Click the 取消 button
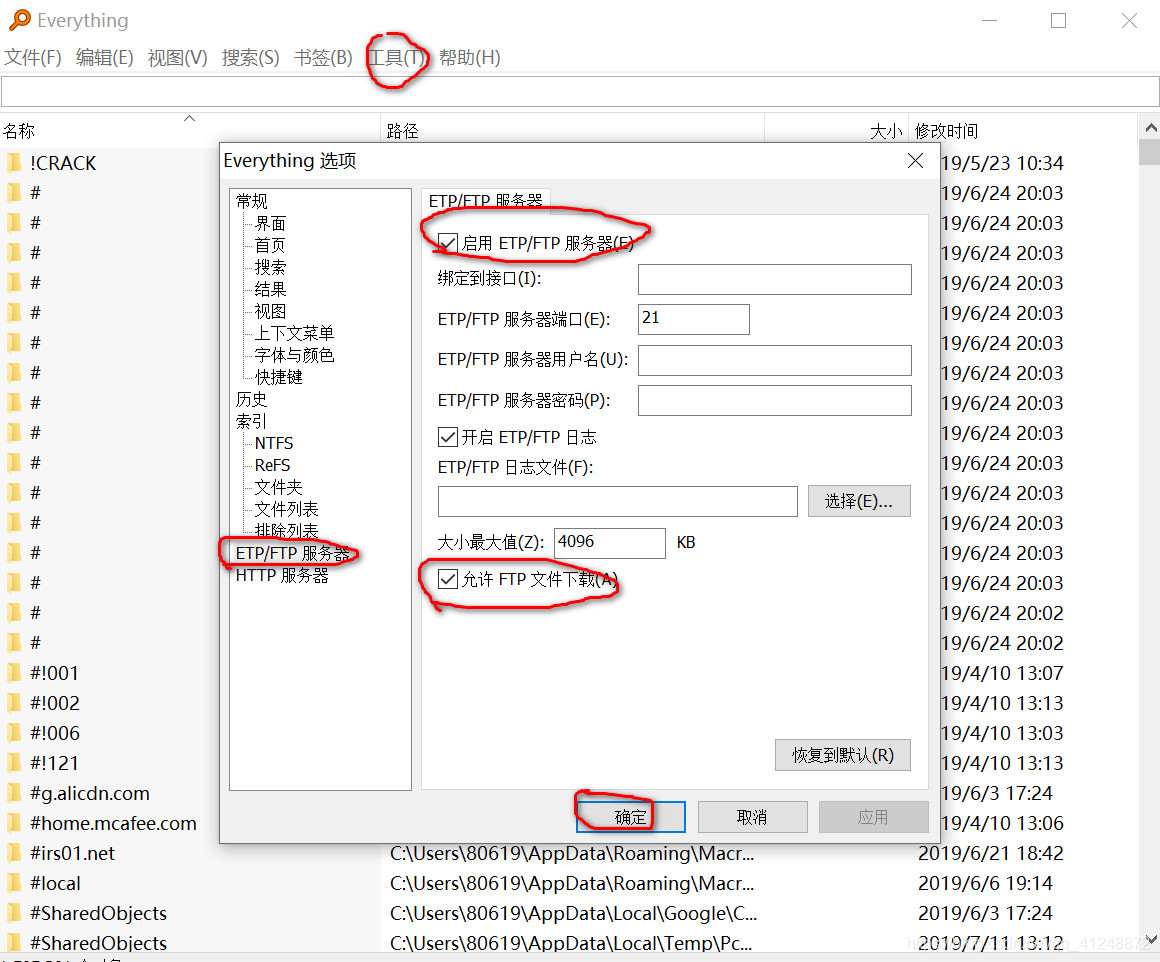1160x962 pixels. point(752,817)
